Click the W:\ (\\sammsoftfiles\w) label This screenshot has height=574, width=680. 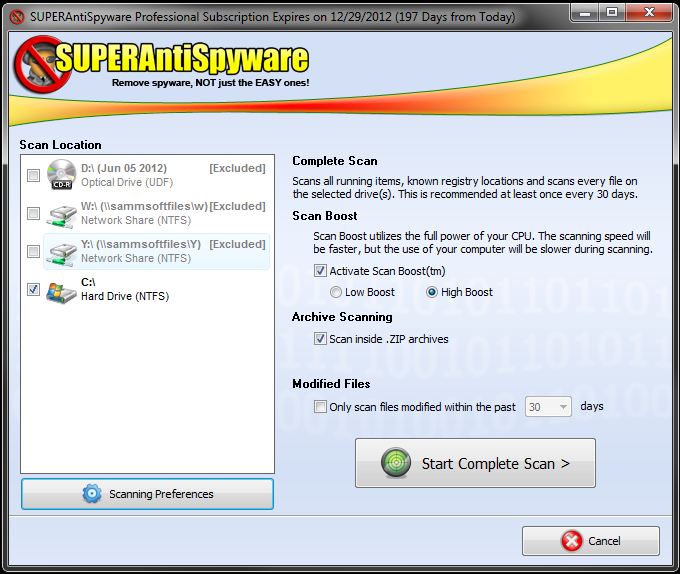[x=144, y=206]
